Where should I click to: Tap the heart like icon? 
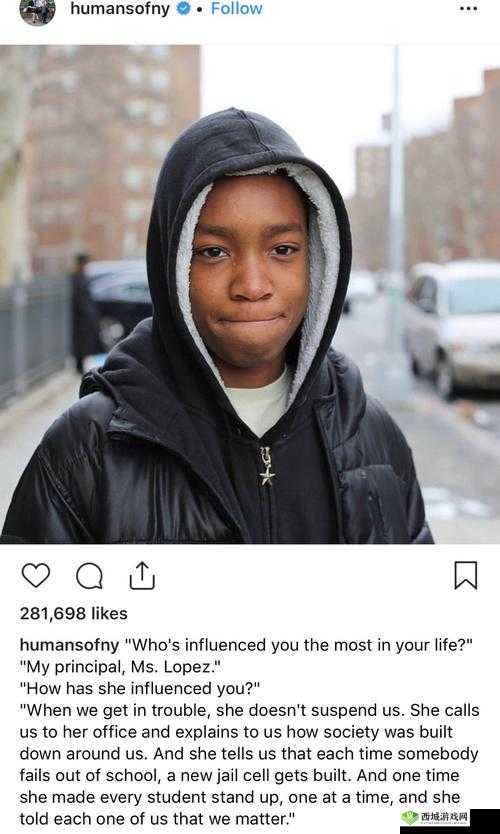[x=36, y=576]
